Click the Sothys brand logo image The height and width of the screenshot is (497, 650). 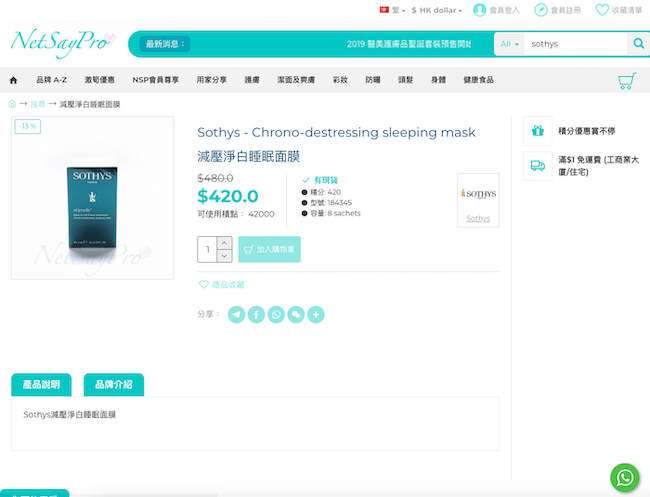[x=478, y=194]
